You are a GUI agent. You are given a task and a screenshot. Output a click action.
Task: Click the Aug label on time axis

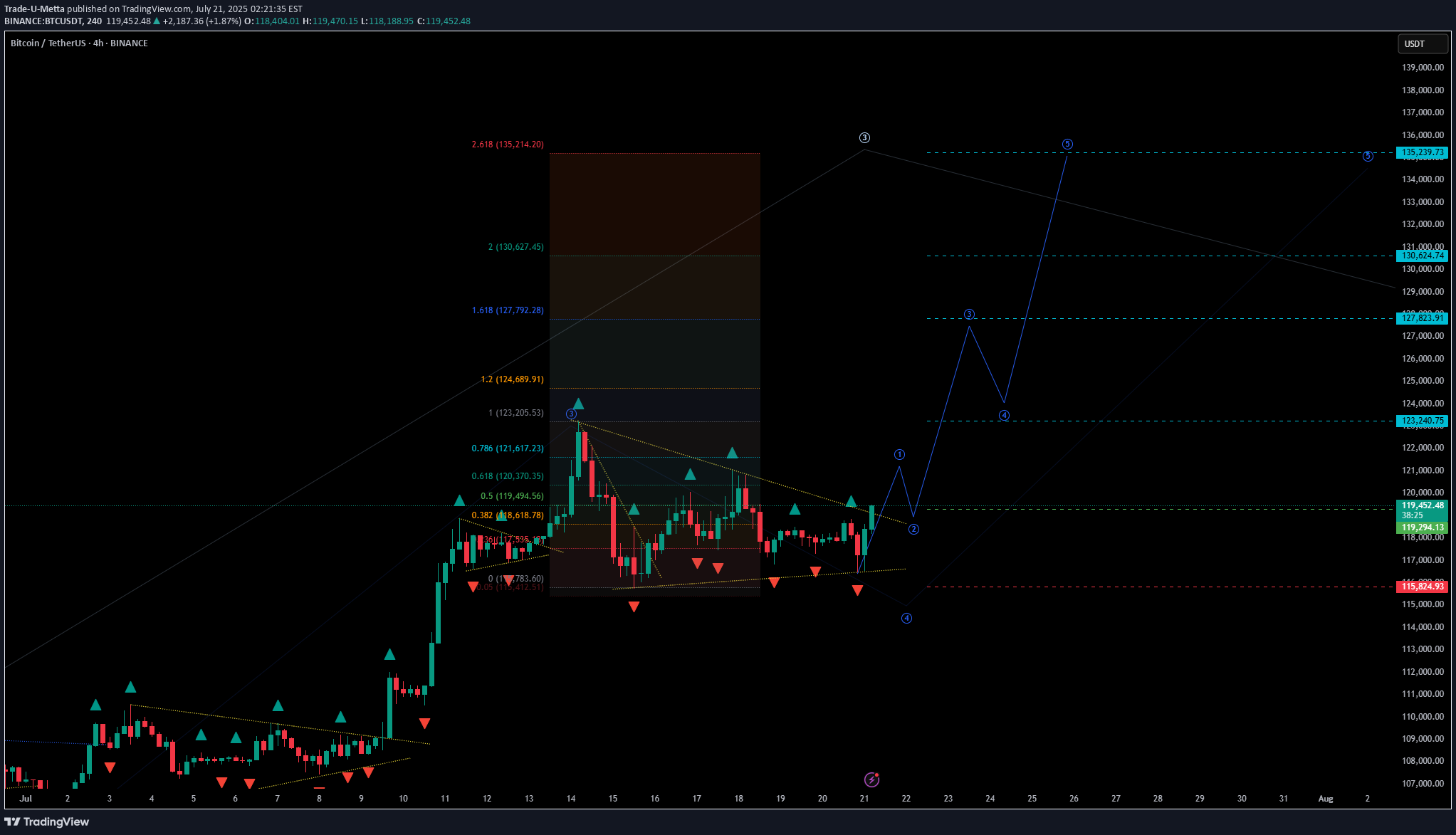click(x=1326, y=799)
